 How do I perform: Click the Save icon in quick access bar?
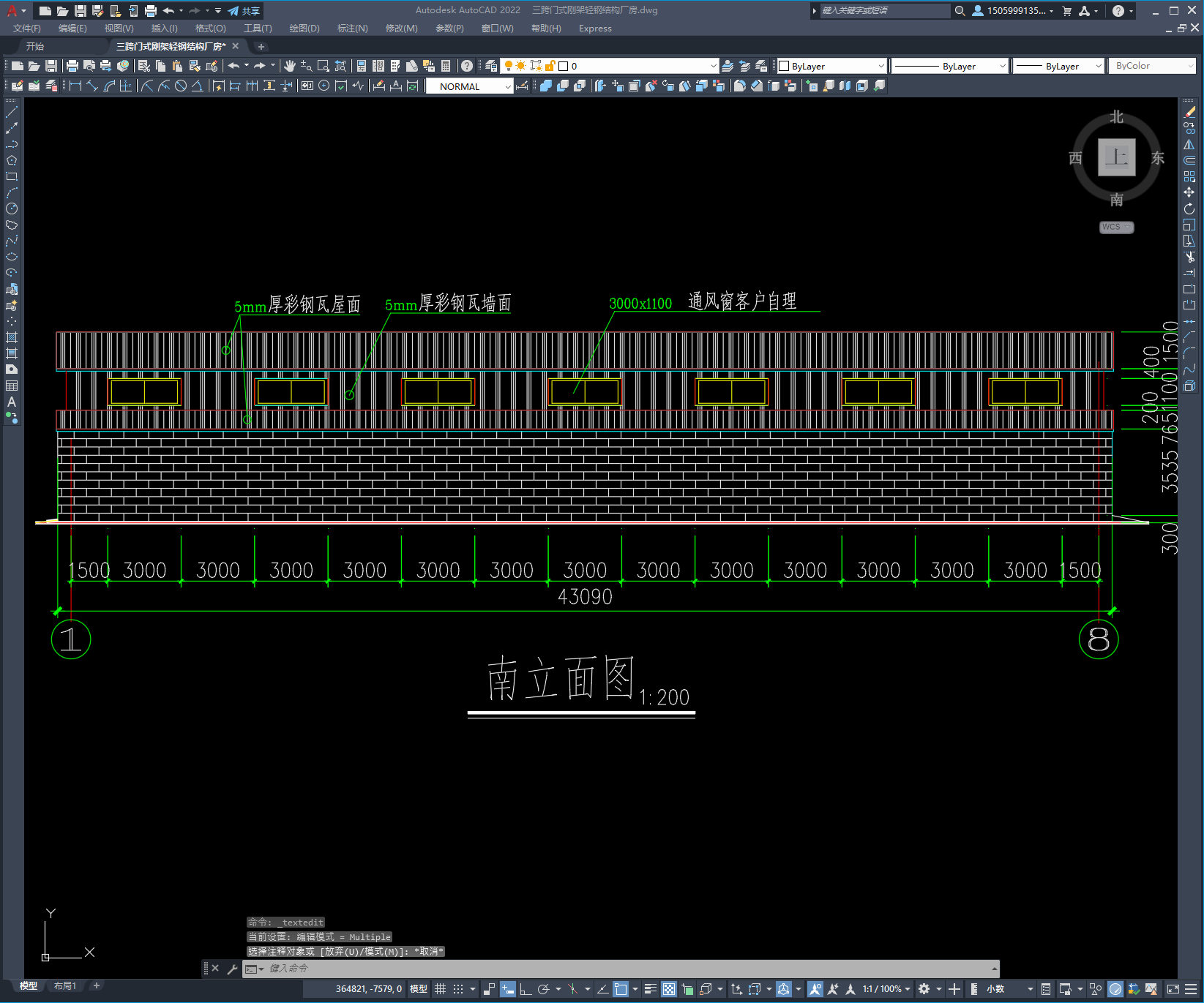(x=81, y=11)
